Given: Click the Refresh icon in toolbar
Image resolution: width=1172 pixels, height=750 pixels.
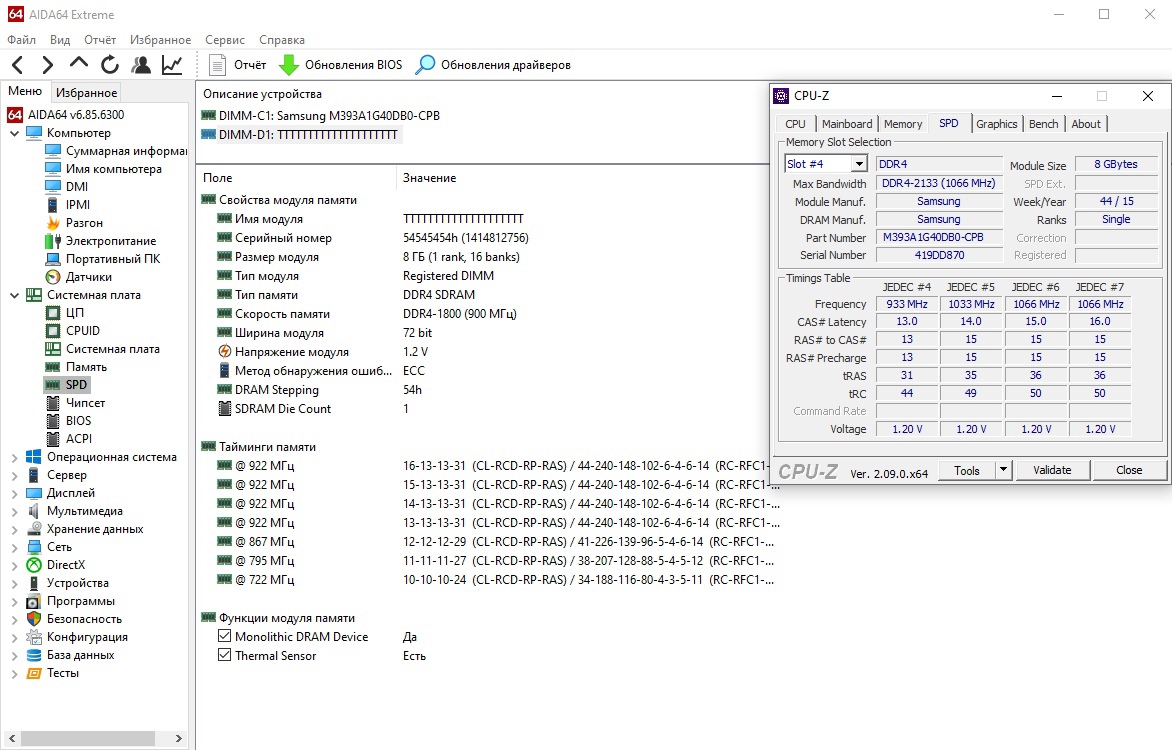Looking at the screenshot, I should coord(110,65).
